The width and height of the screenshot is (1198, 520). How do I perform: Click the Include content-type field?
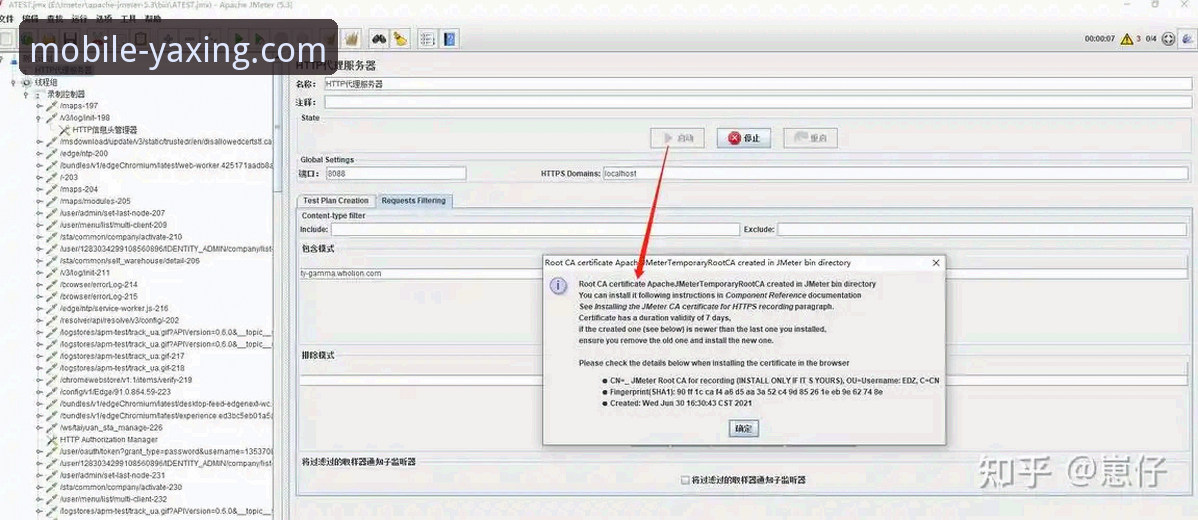(536, 229)
